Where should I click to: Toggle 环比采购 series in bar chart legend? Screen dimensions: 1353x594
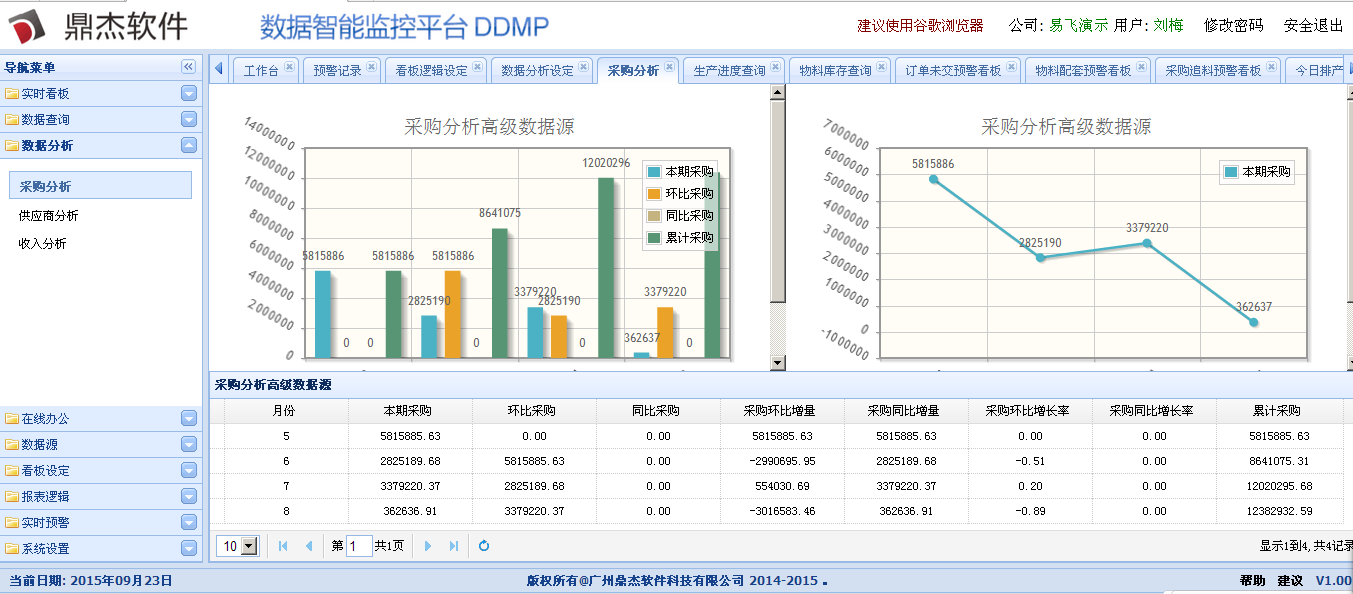click(680, 194)
